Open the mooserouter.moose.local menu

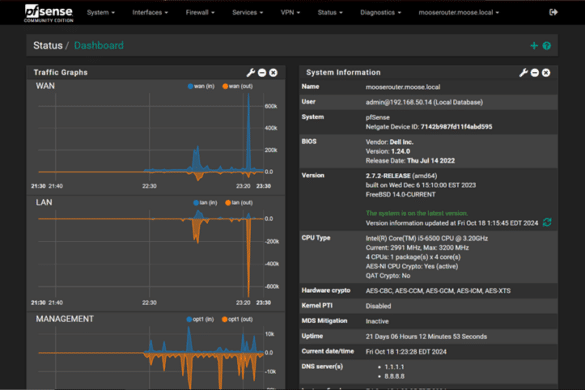(x=458, y=12)
